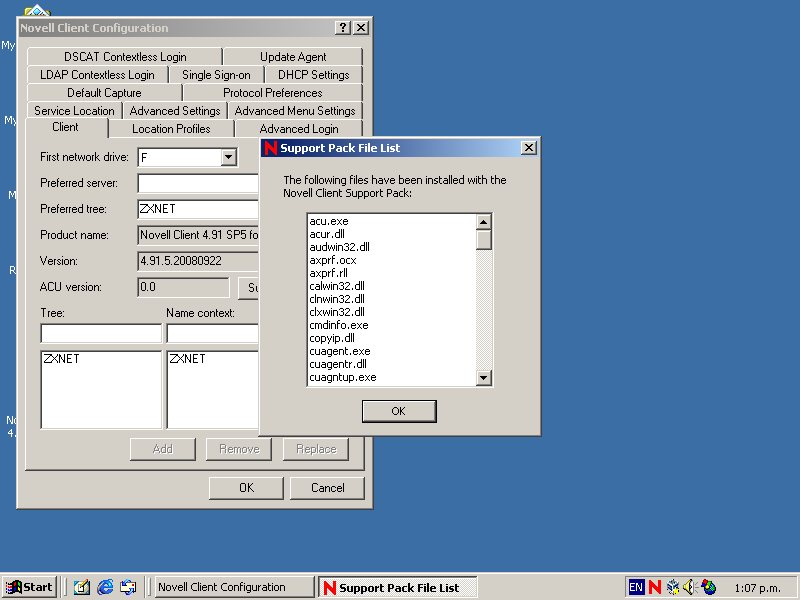
Task: Click the Version field value 4.91.5.20080922
Action: tap(198, 261)
